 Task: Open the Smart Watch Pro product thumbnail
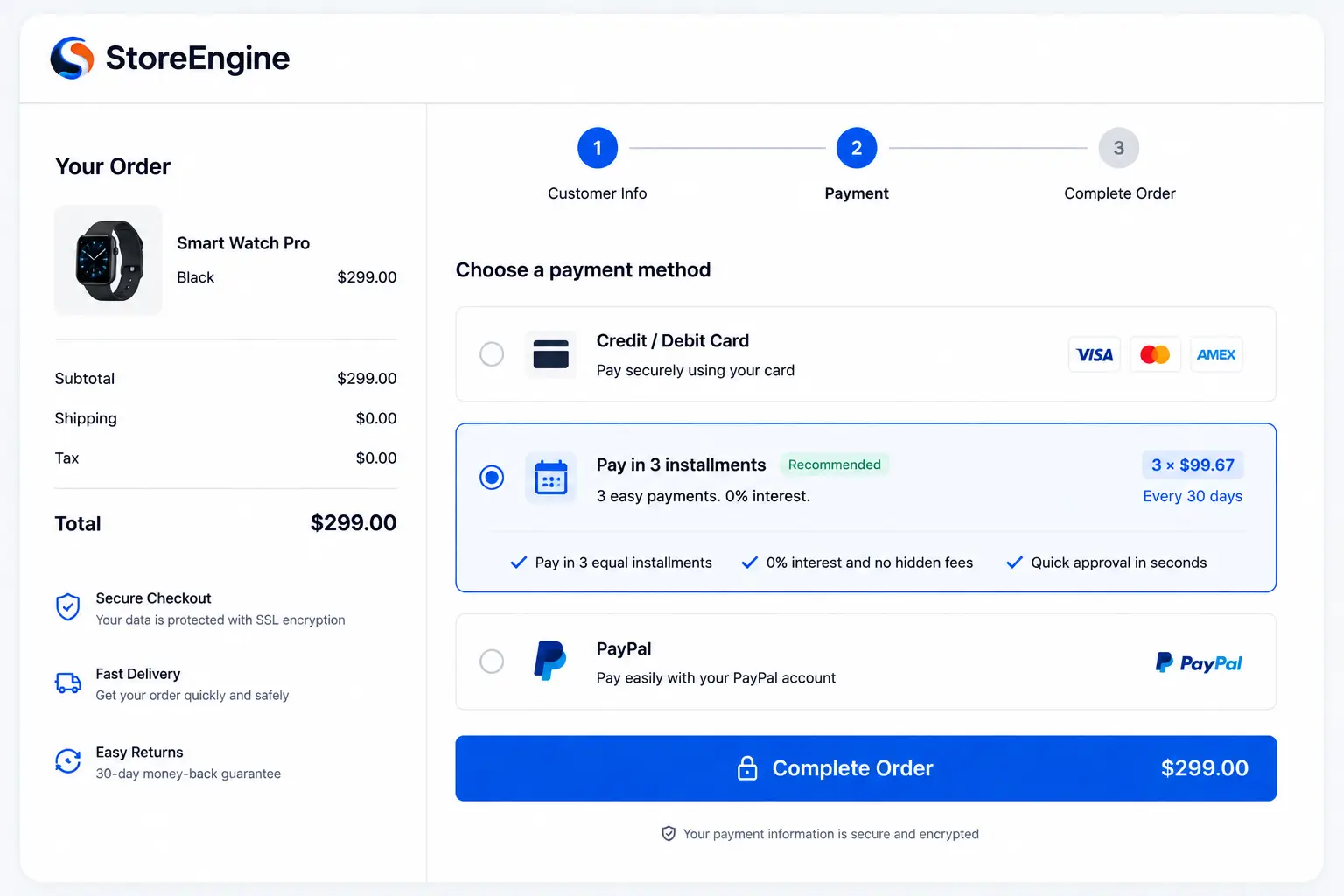click(108, 260)
